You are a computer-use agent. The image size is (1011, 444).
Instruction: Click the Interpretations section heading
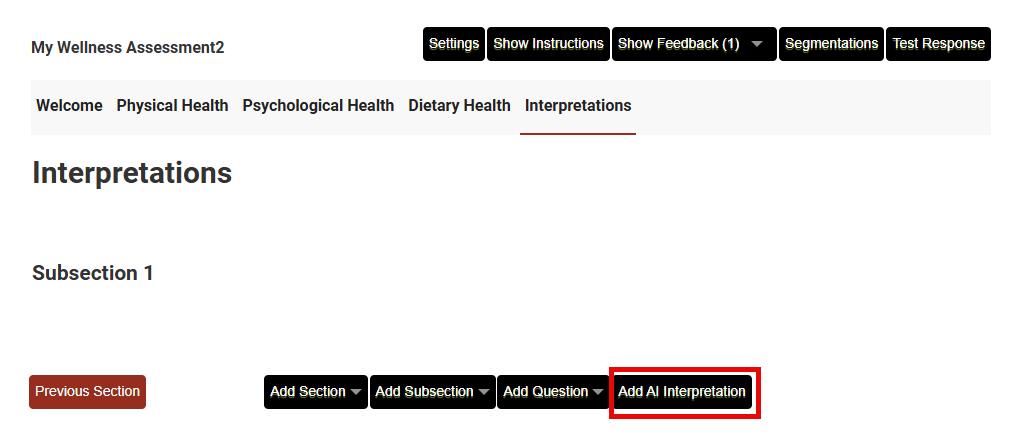[132, 173]
